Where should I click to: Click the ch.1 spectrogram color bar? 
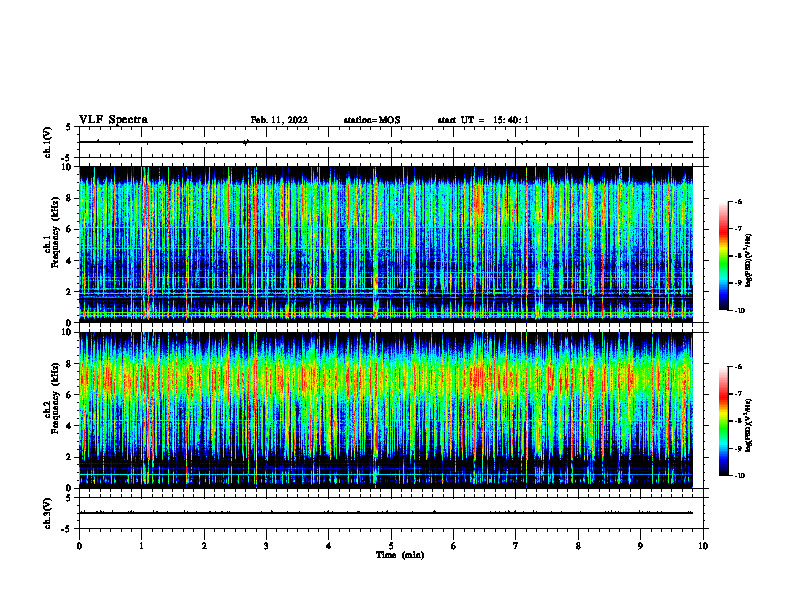pos(723,256)
